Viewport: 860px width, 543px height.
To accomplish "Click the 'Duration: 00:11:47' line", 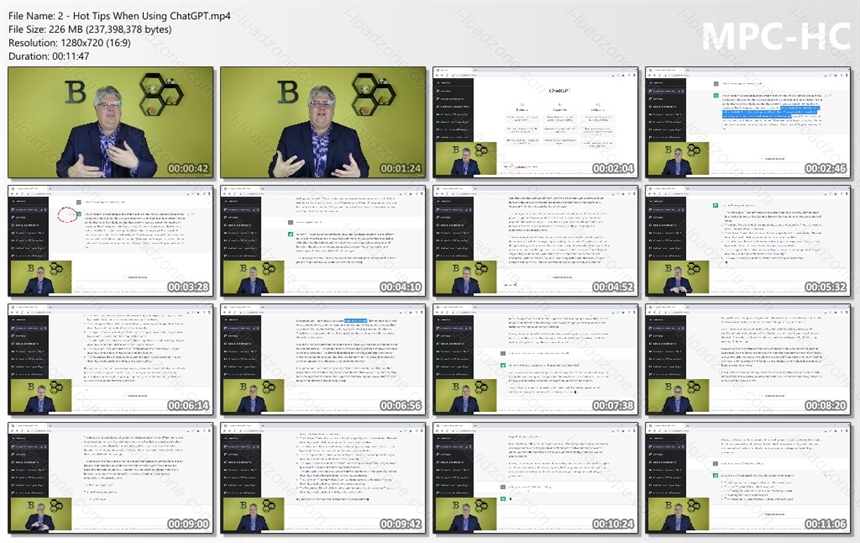I will pyautogui.click(x=48, y=56).
